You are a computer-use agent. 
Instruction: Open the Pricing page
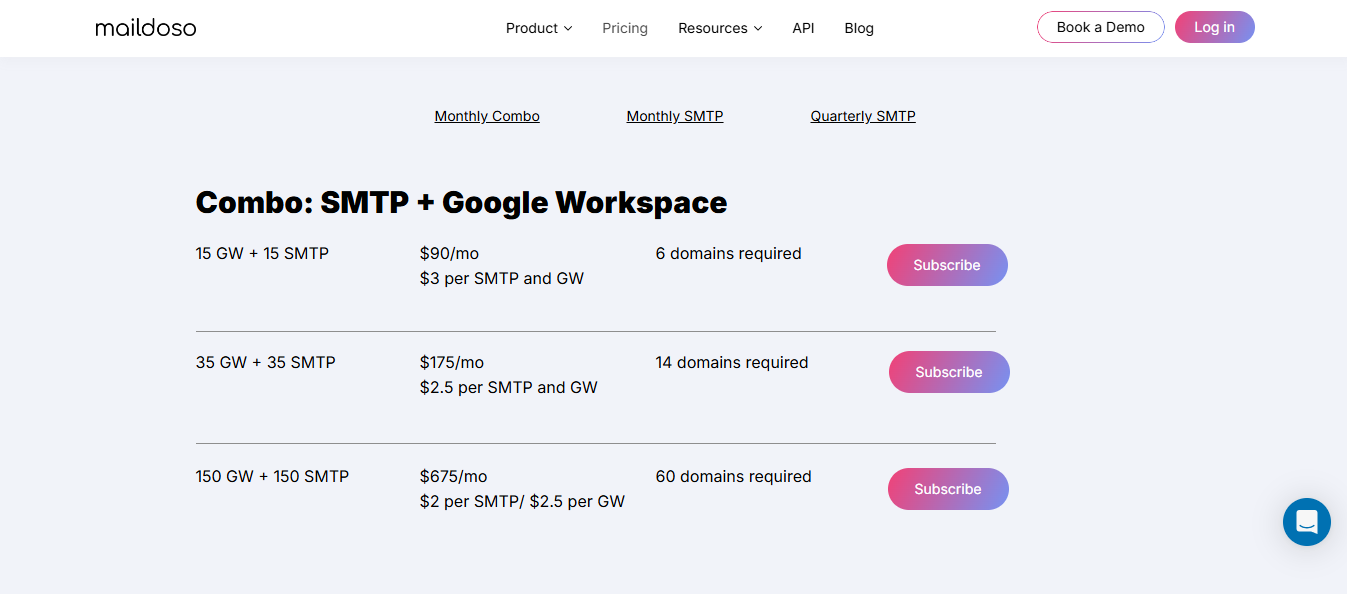pos(625,28)
